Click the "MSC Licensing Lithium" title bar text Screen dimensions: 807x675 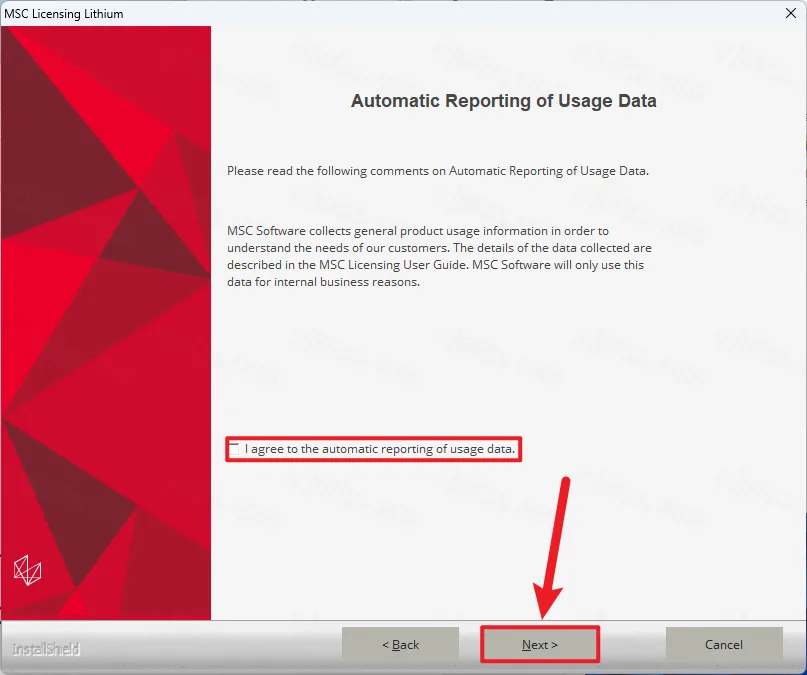point(64,13)
